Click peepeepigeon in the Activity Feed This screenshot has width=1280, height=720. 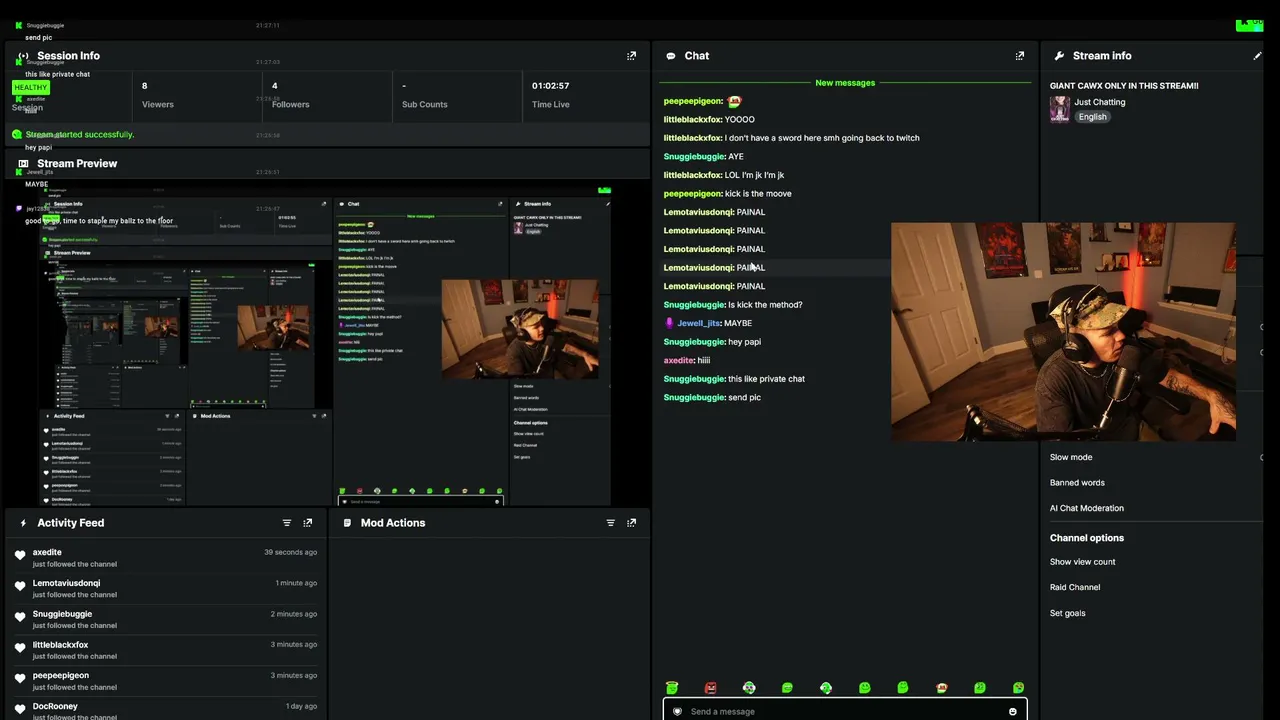[60, 676]
